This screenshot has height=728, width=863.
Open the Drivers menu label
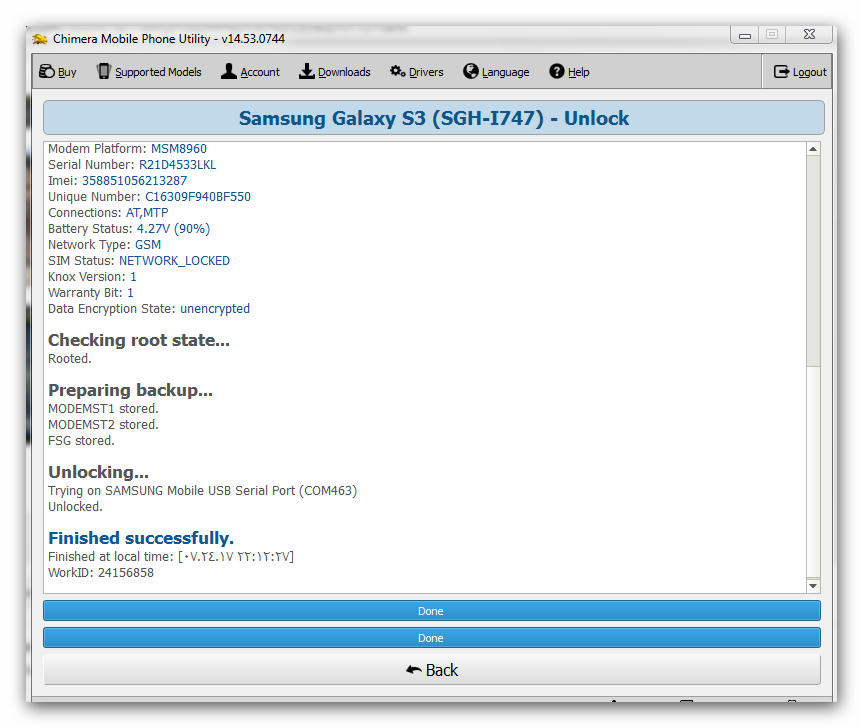(426, 72)
